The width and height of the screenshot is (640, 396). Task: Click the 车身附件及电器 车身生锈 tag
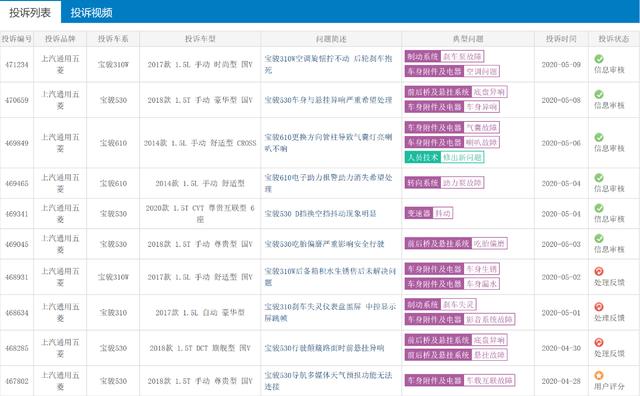[x=452, y=269]
